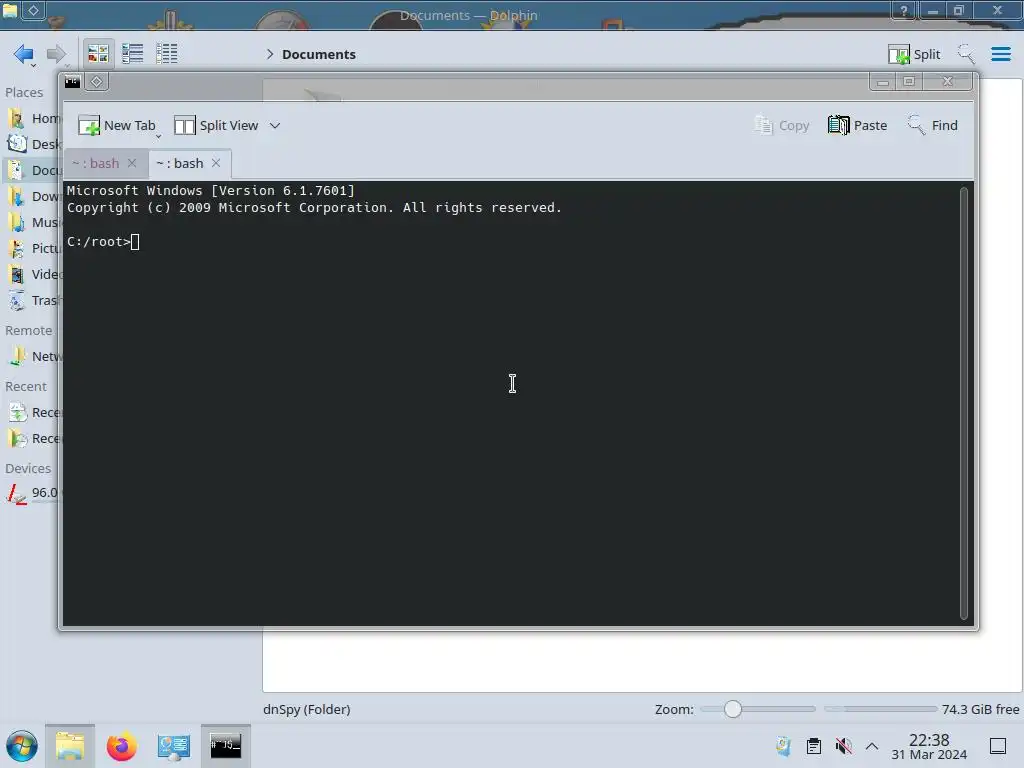Viewport: 1024px width, 768px height.
Task: Click Find in Konsole toolbar
Action: pyautogui.click(x=932, y=125)
